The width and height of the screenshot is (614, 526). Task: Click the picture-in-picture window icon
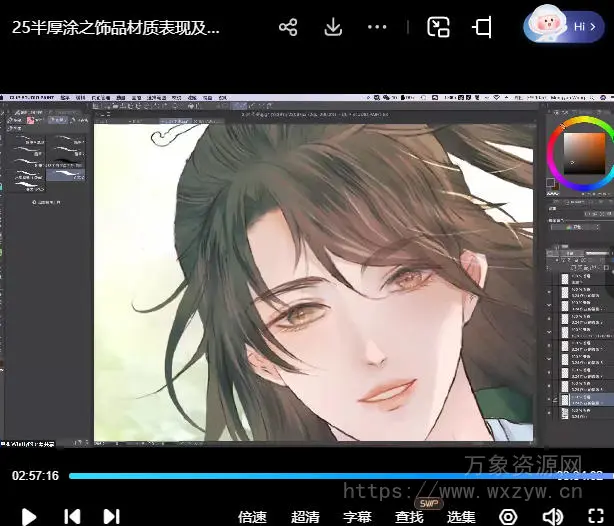[x=438, y=28]
